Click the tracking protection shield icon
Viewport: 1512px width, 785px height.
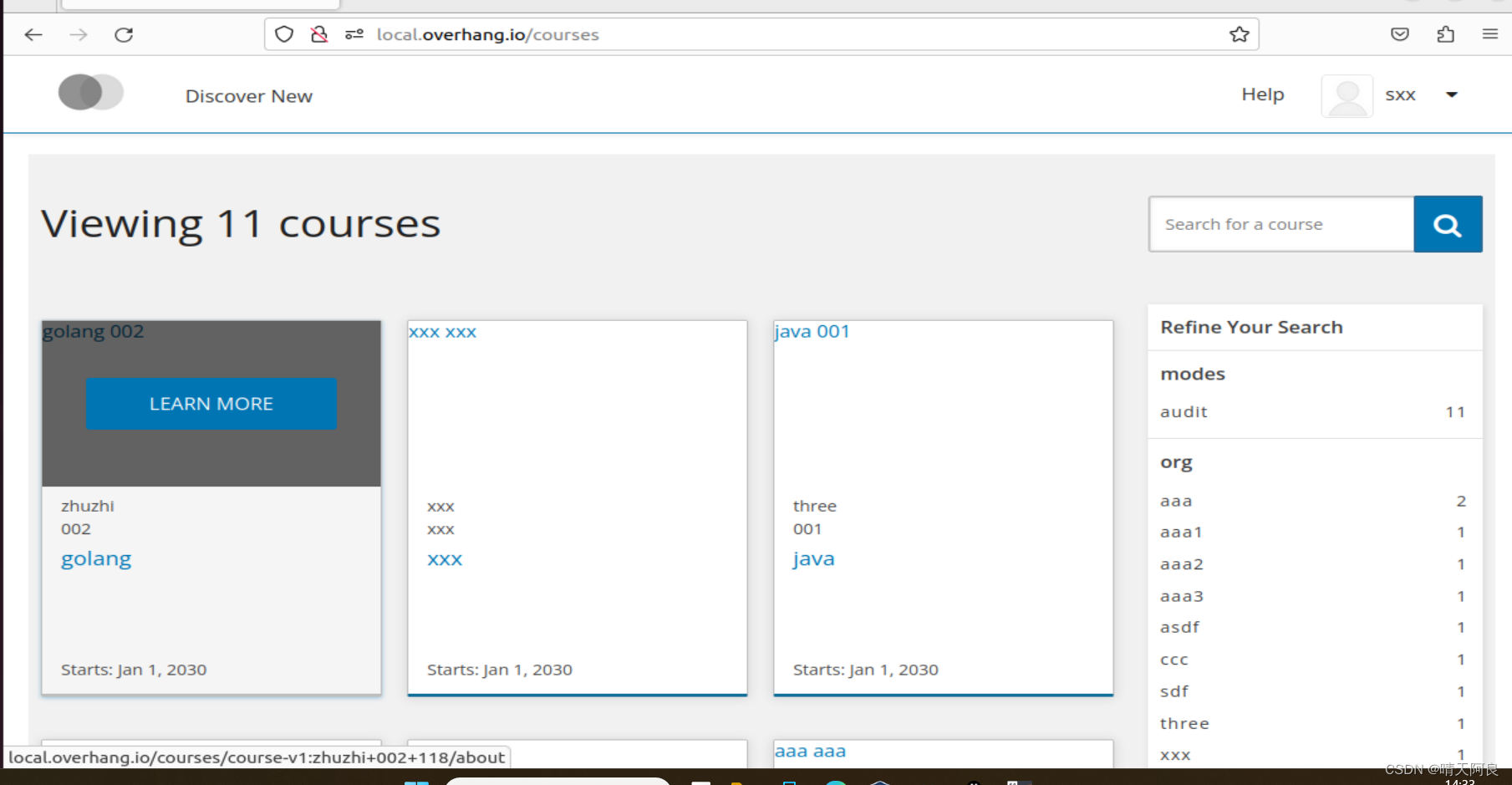(284, 33)
